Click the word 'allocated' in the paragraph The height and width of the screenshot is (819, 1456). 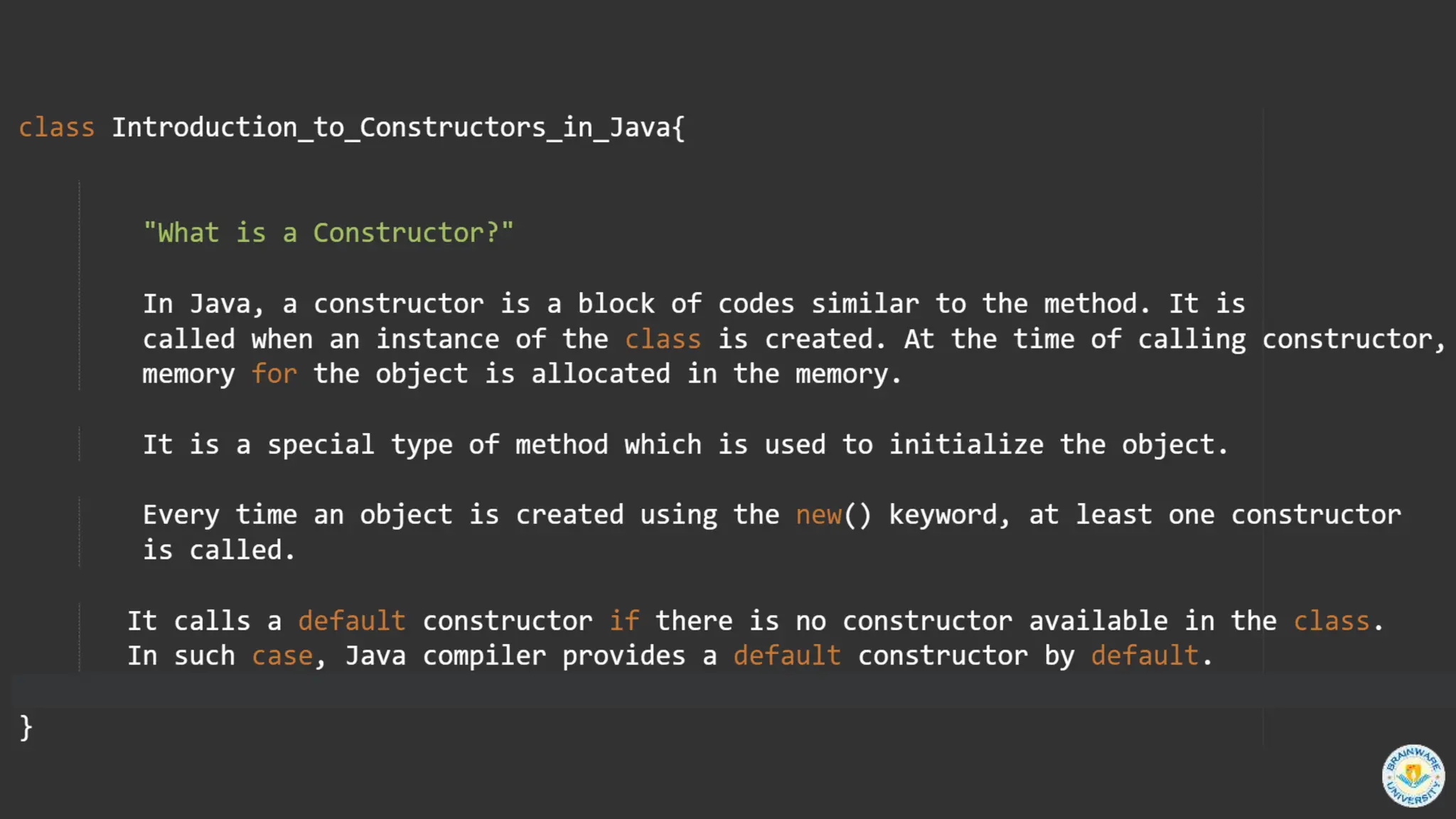(x=601, y=374)
